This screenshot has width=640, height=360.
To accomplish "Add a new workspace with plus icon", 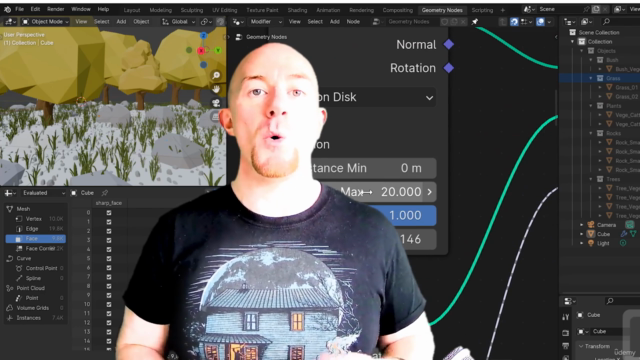I will coord(502,10).
